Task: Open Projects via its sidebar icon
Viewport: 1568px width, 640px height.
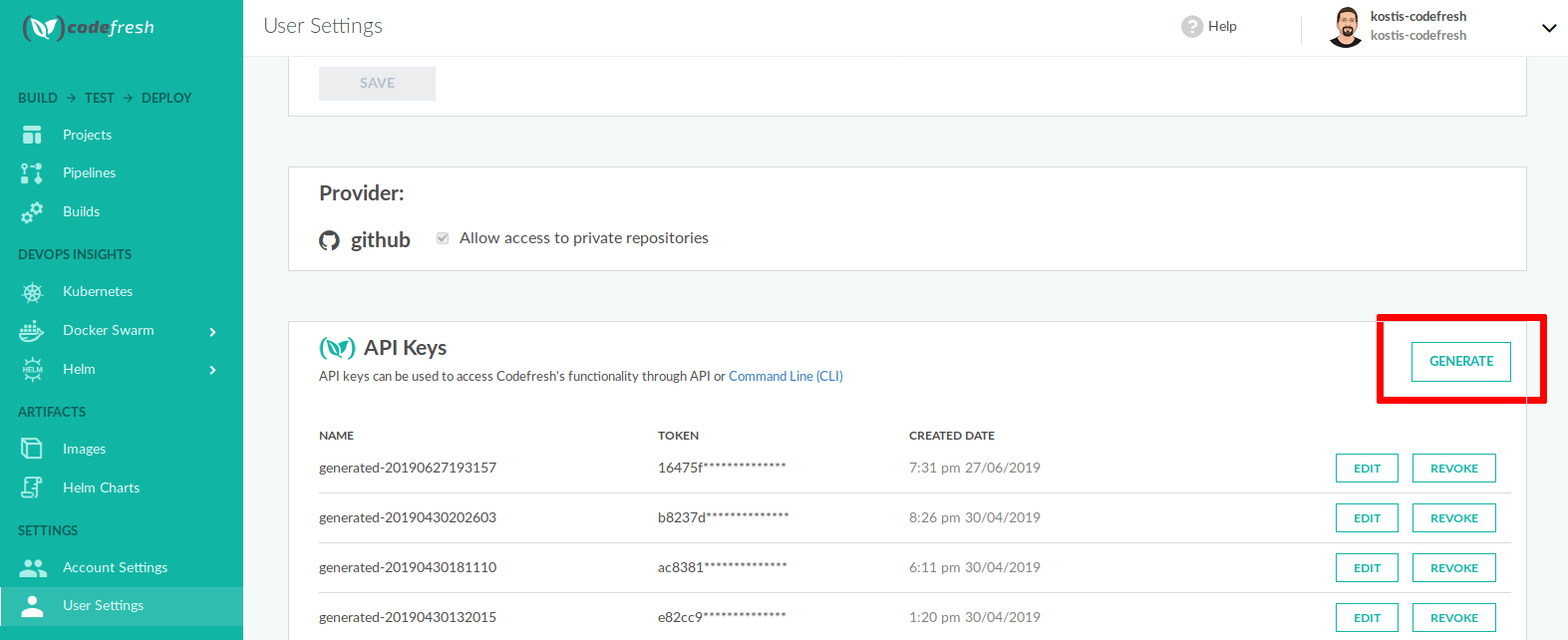Action: pyautogui.click(x=32, y=135)
